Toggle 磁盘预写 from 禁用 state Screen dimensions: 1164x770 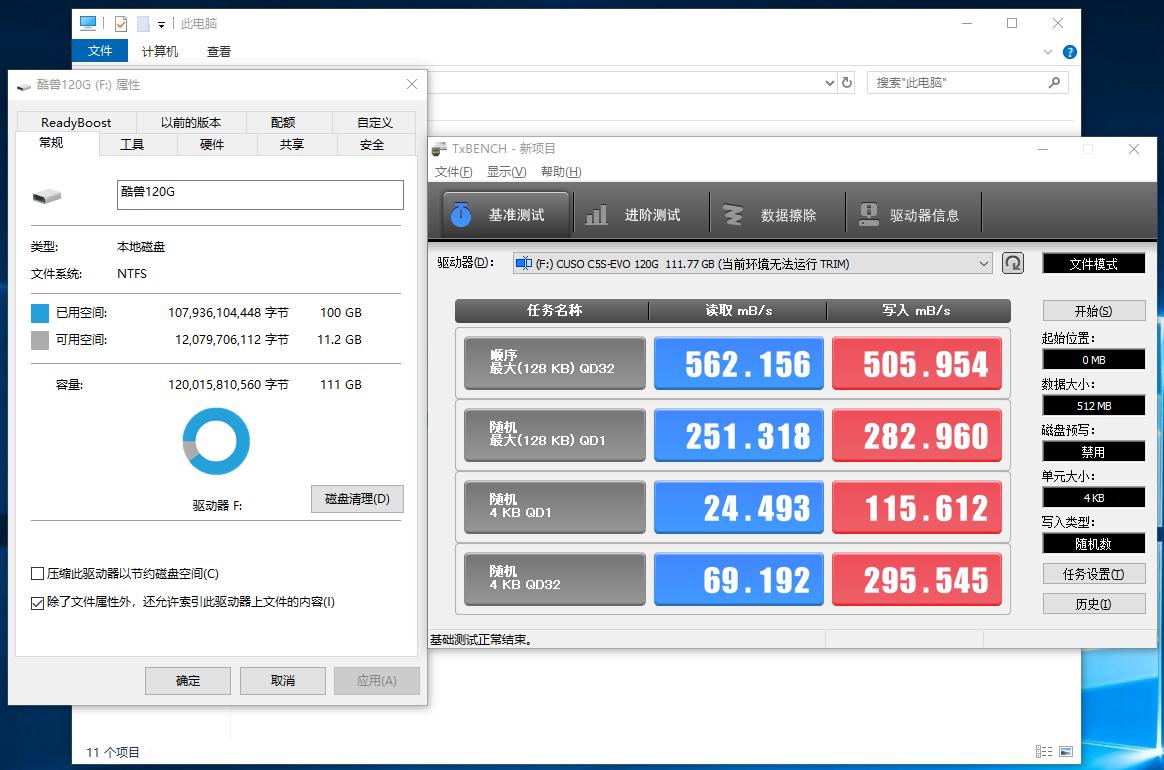coord(1093,451)
